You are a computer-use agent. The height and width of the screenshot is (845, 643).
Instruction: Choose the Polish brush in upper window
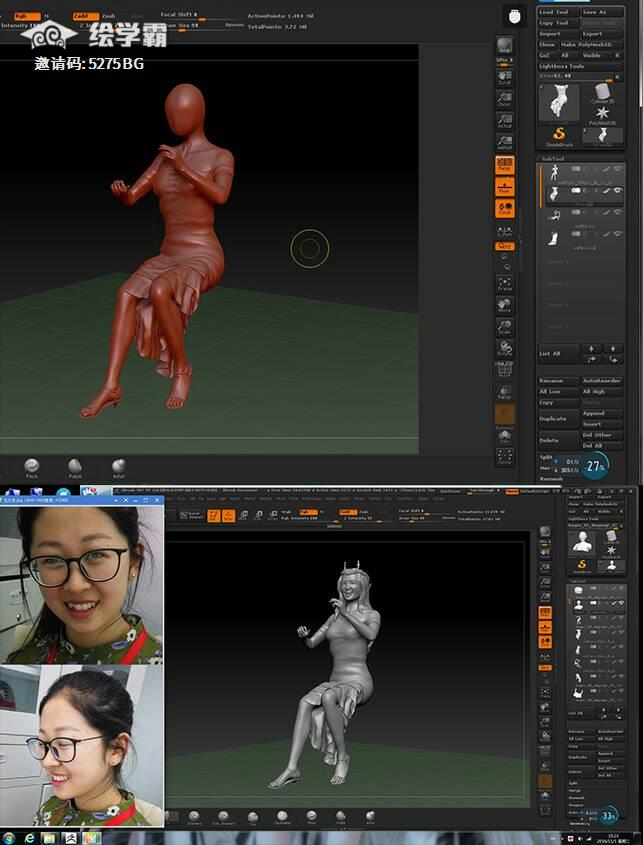(75, 468)
